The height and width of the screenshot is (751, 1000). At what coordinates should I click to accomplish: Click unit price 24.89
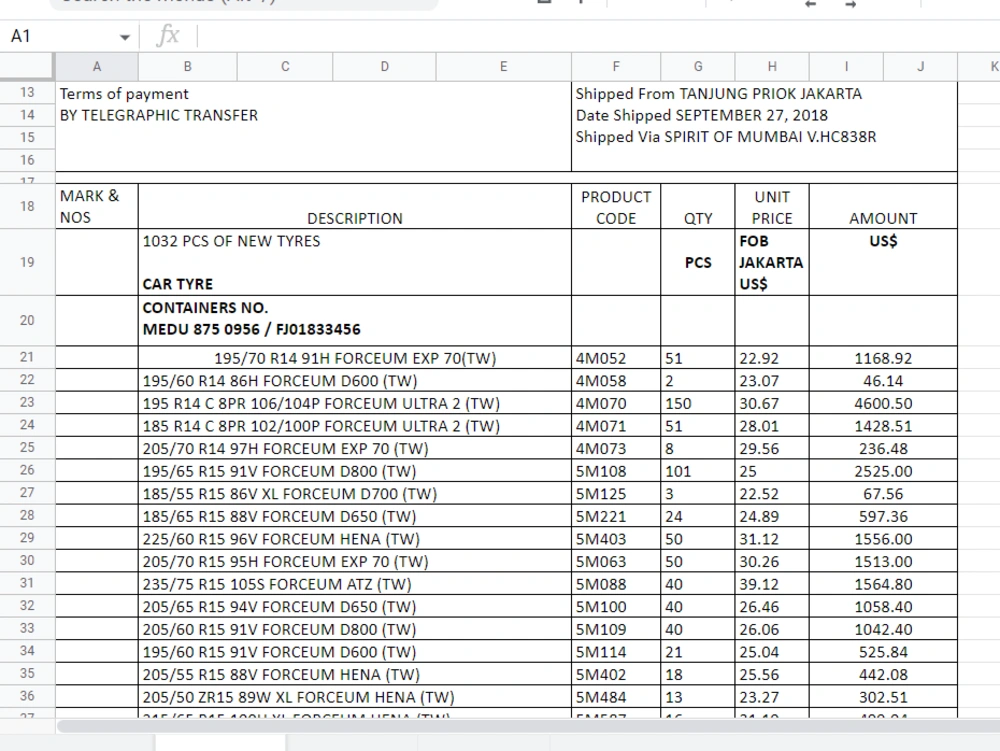click(x=772, y=516)
